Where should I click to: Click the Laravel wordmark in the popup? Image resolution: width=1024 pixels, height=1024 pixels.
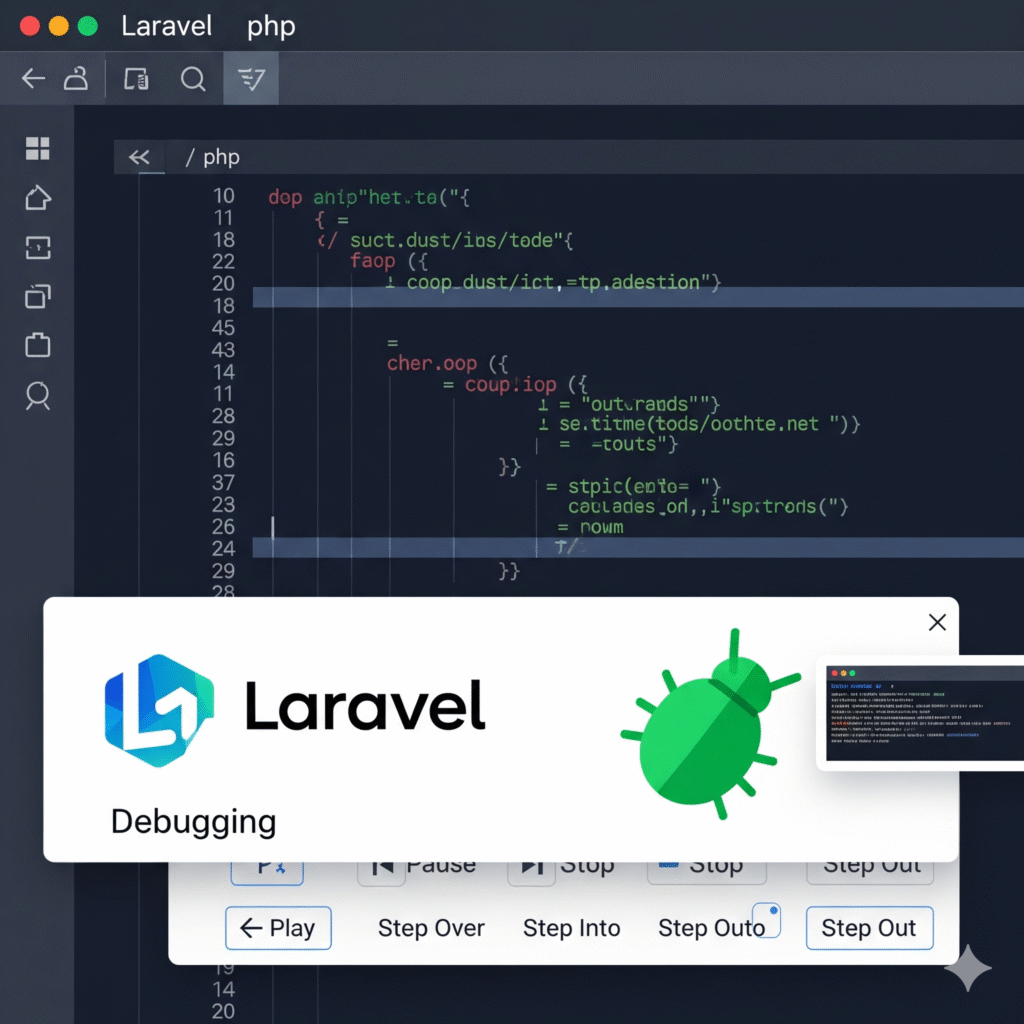[x=364, y=705]
